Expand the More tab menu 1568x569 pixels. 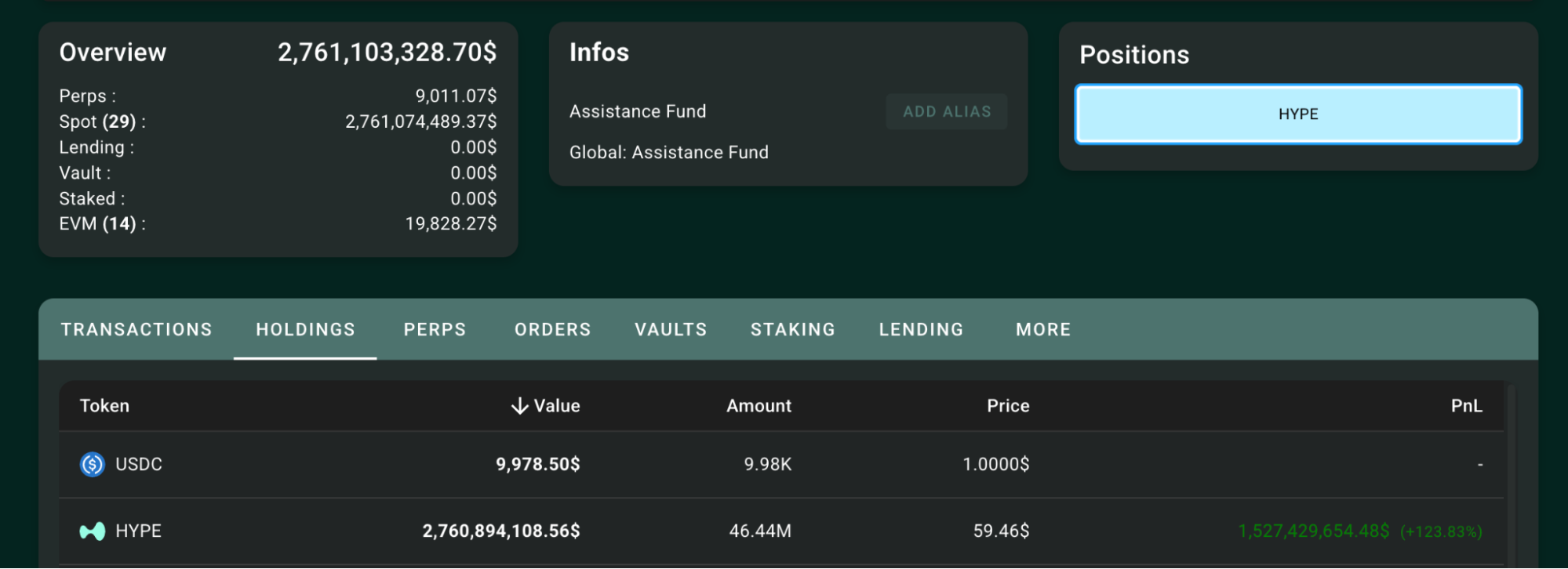[1043, 330]
